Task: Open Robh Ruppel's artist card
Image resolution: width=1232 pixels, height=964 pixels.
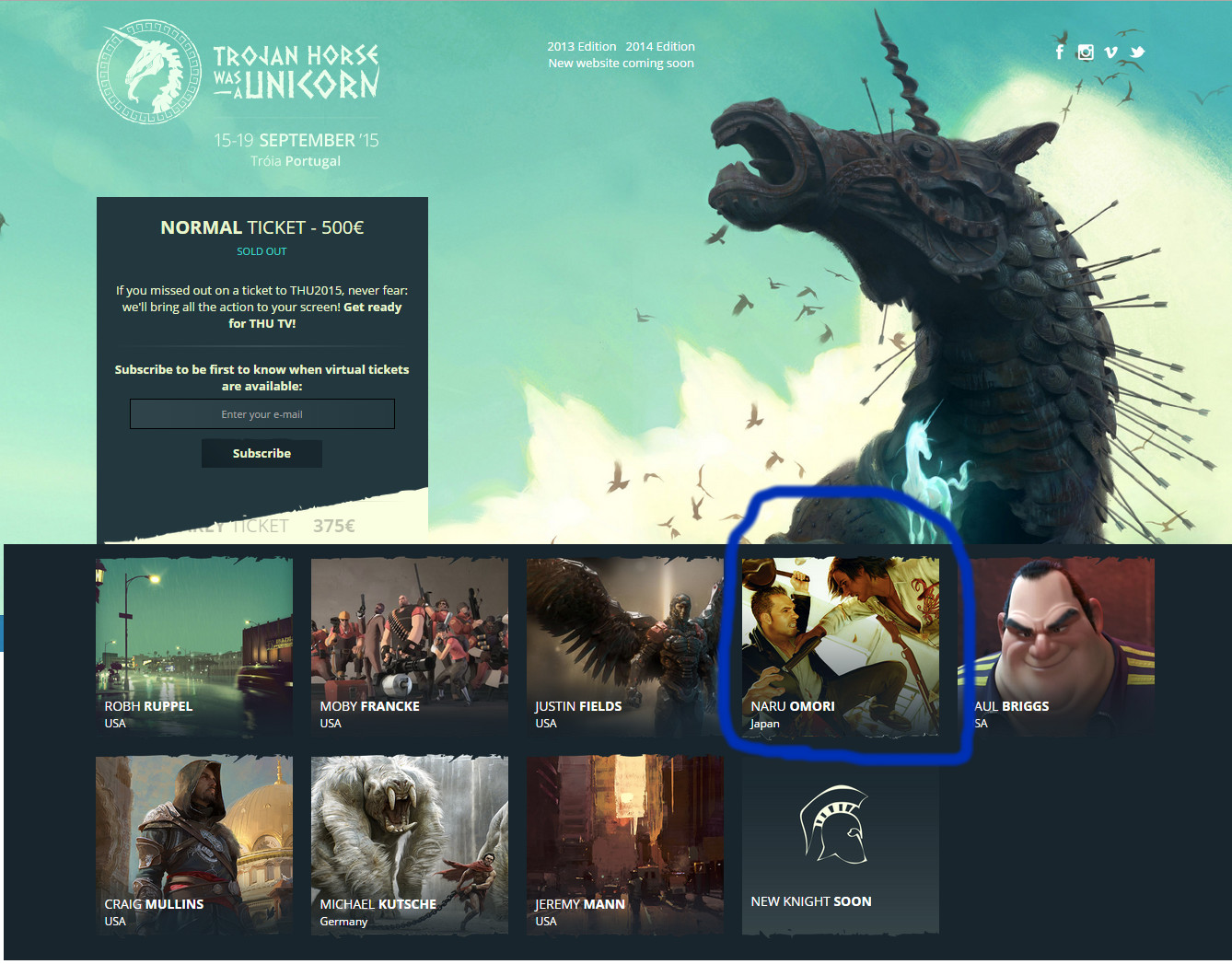Action: tap(194, 646)
